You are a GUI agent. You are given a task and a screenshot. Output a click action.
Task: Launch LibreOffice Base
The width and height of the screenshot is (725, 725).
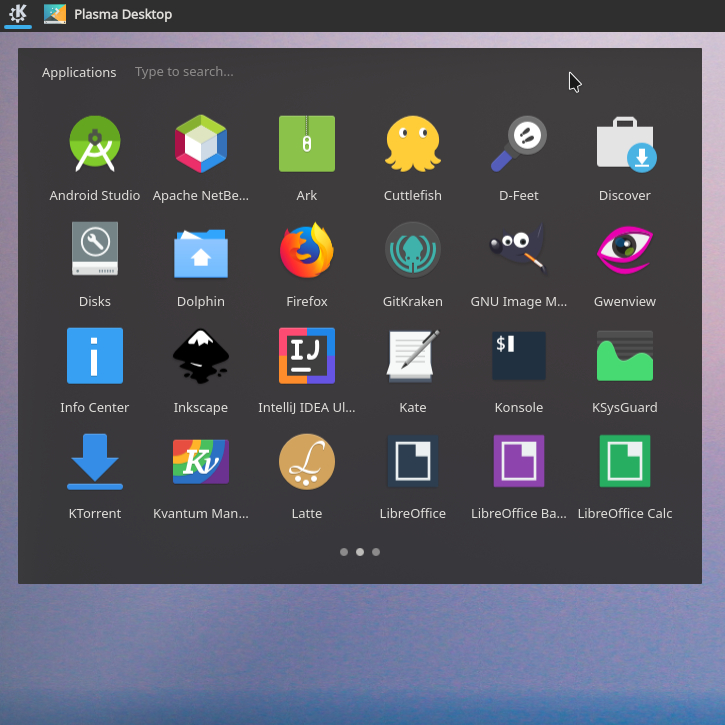518,461
